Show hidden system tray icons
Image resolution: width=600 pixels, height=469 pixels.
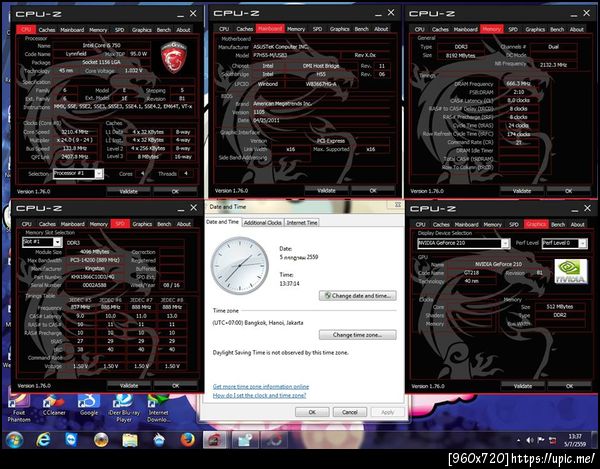(x=518, y=440)
